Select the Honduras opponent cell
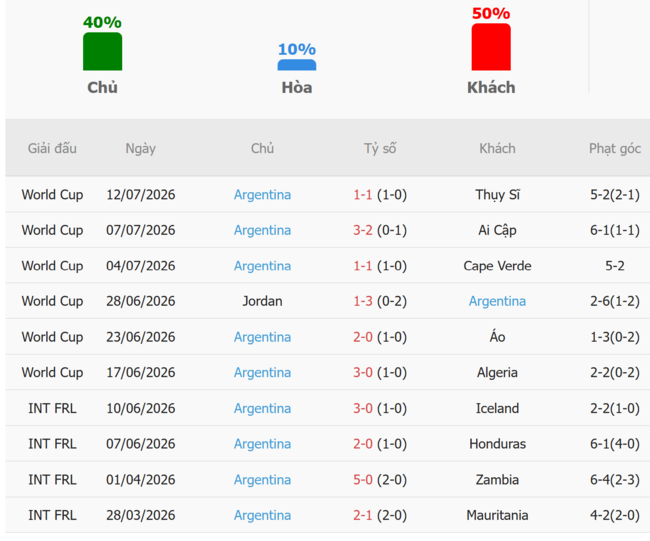This screenshot has height=541, width=650. coord(497,444)
